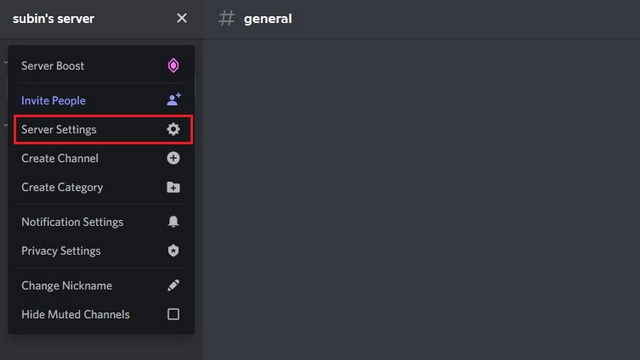The height and width of the screenshot is (360, 640).
Task: Click the Change Nickname pencil icon
Action: [173, 285]
